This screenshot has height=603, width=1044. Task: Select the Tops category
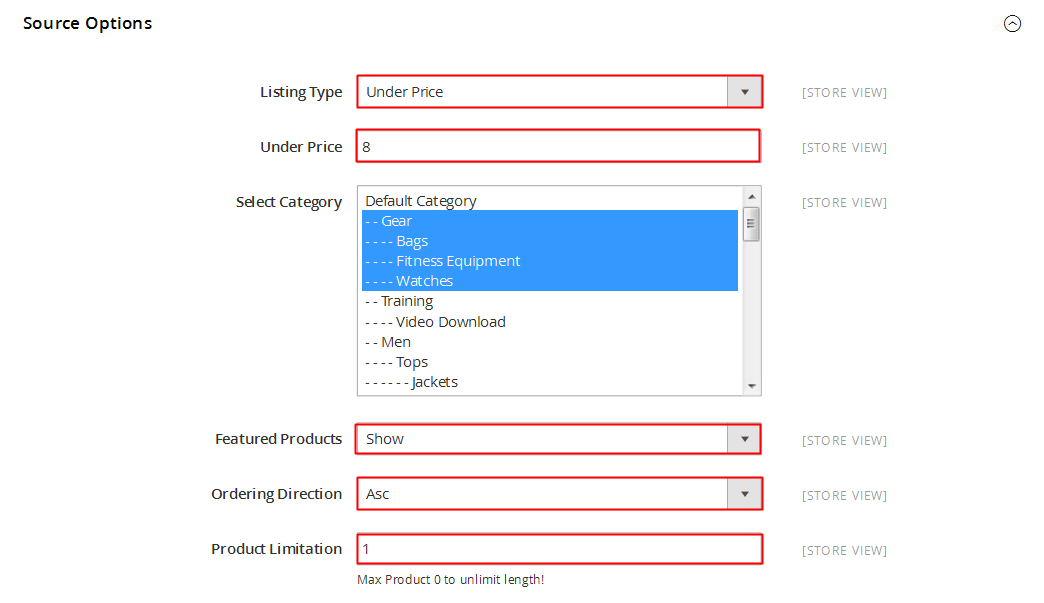click(x=550, y=362)
